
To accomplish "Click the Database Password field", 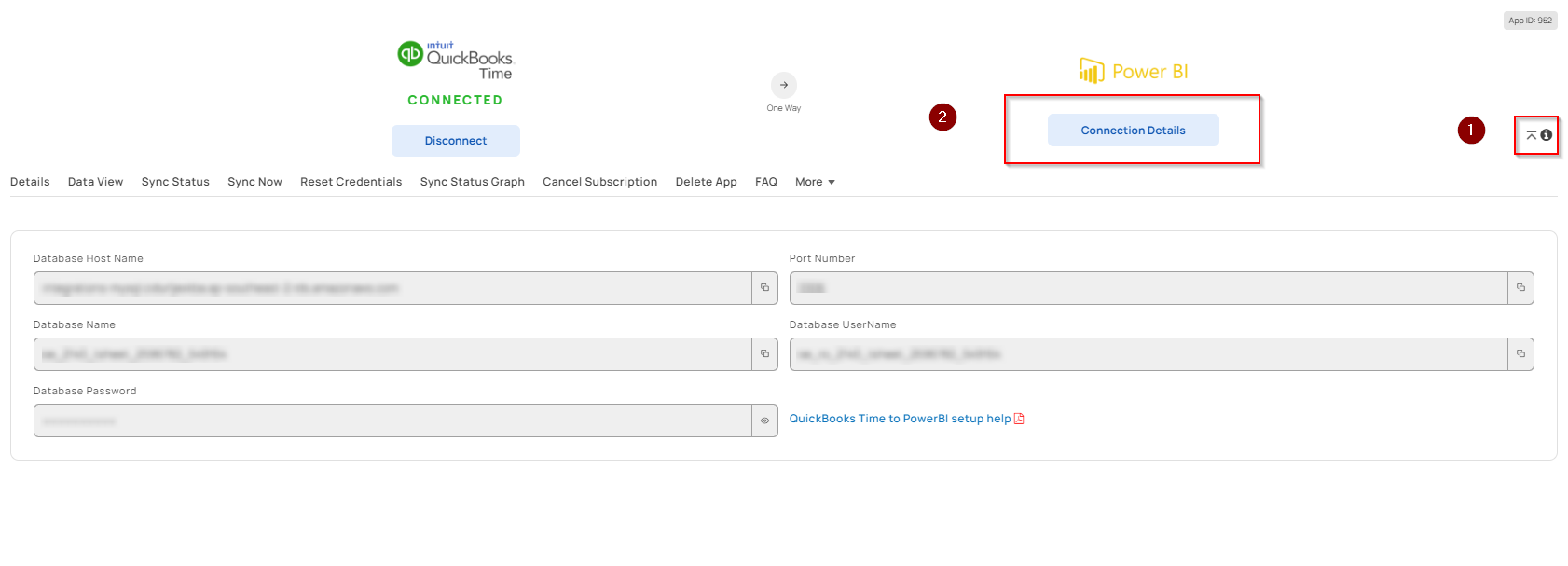I will (x=392, y=421).
